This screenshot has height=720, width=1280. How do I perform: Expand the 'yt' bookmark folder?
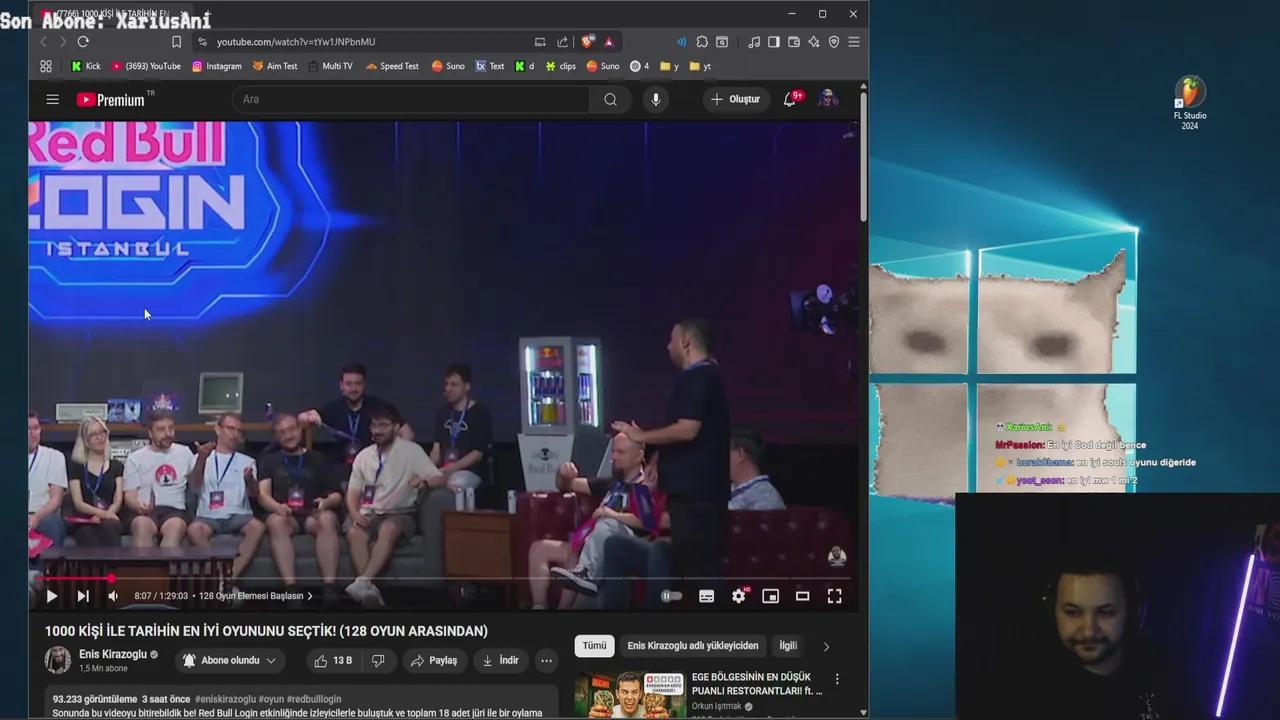pos(700,66)
